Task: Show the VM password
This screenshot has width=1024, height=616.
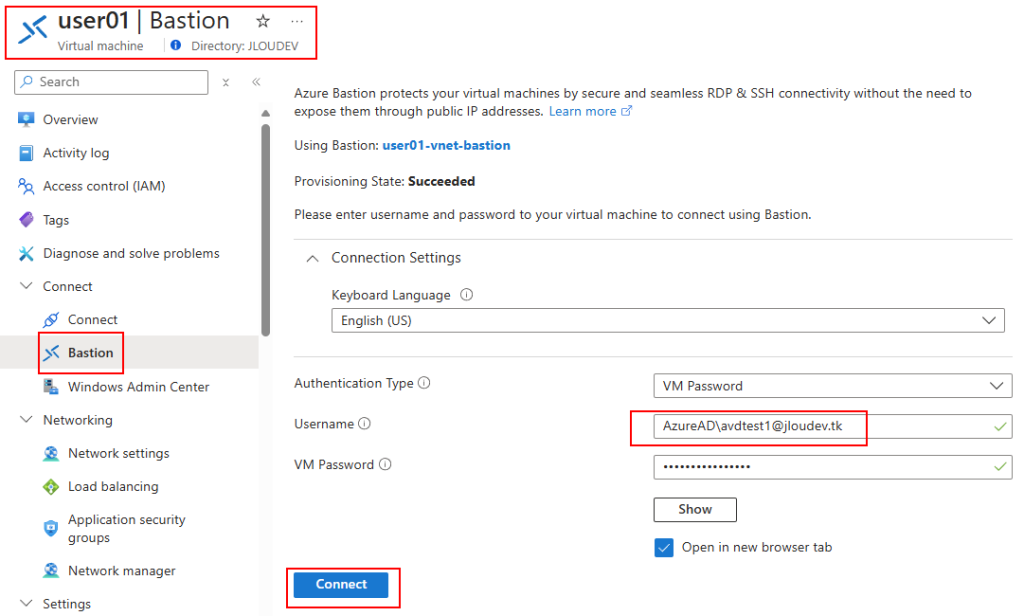Action: point(695,510)
